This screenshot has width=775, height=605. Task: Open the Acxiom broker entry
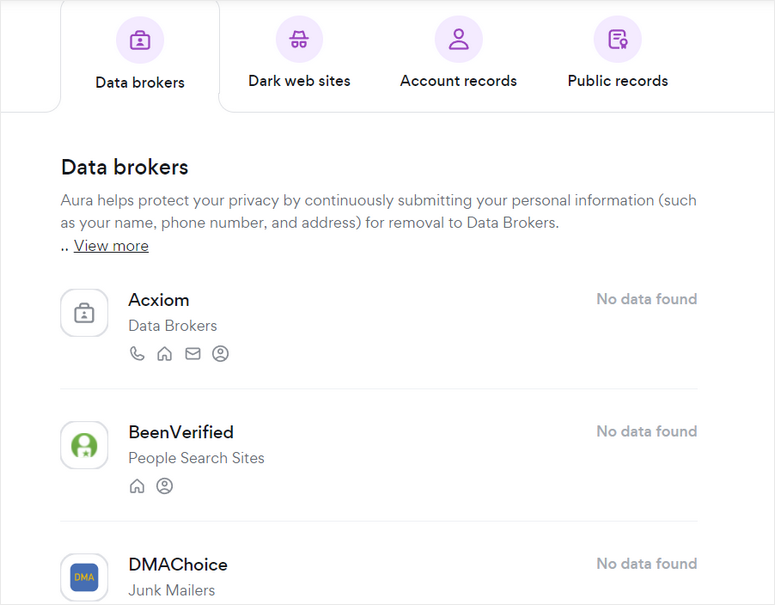pos(159,300)
